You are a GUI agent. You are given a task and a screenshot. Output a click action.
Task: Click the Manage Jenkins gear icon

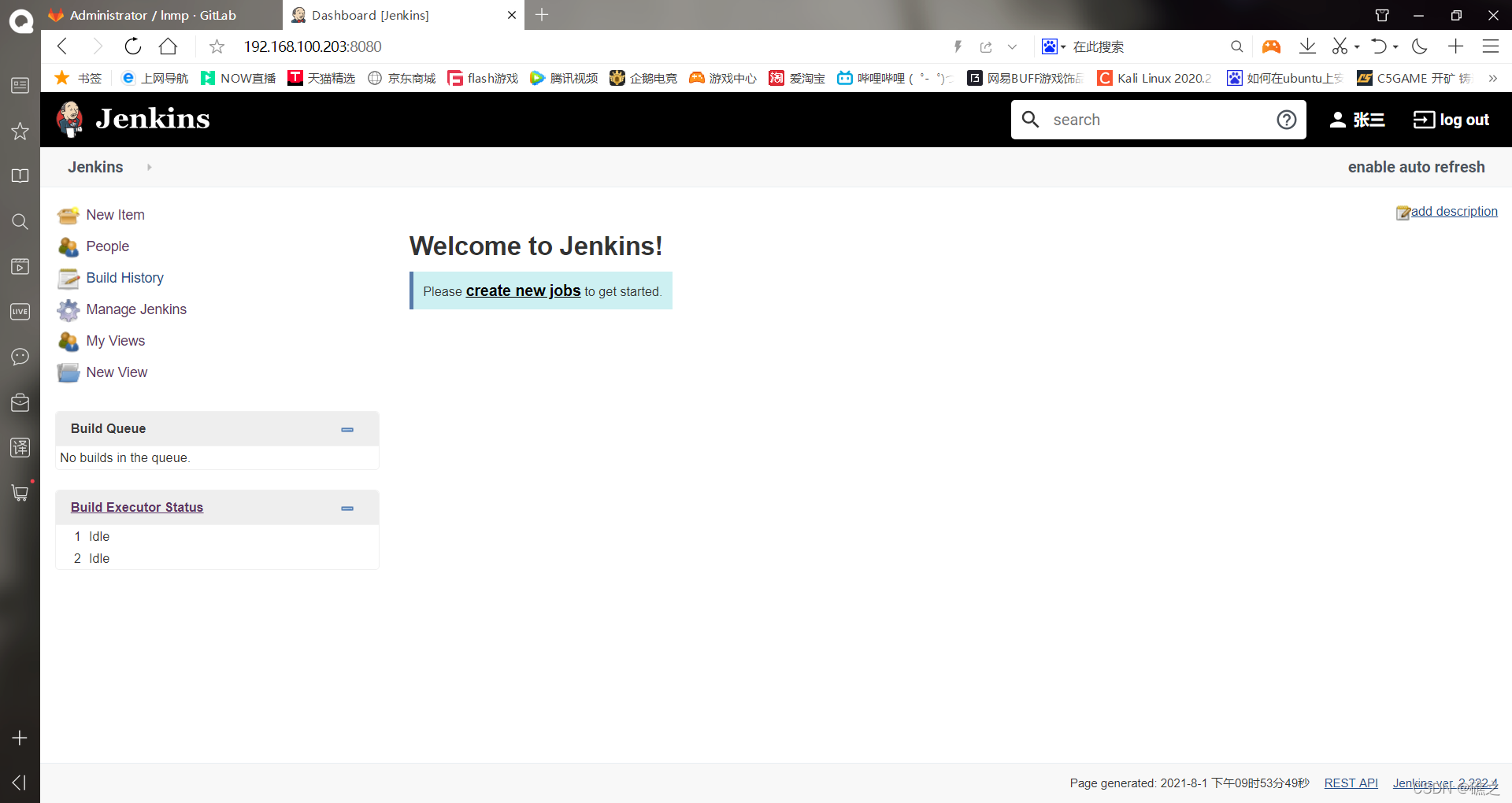[69, 309]
